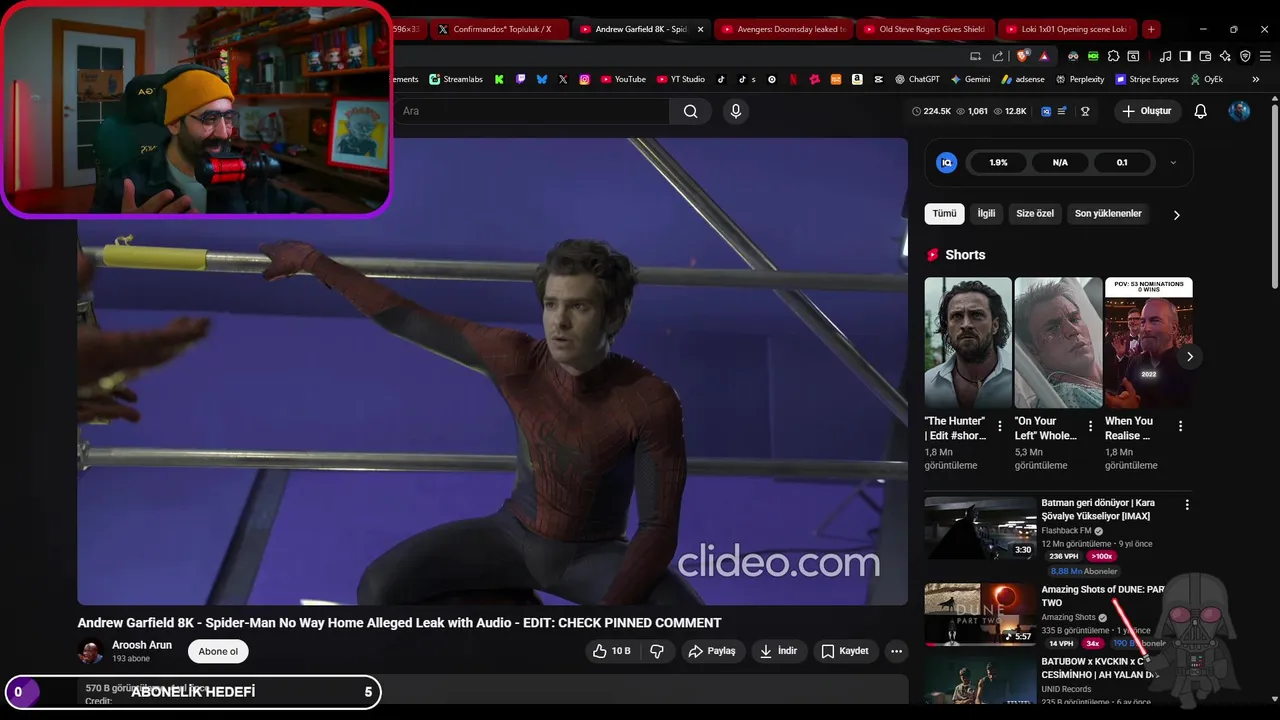Click the İndir download button
Screen dimensions: 1280x720
pos(779,651)
